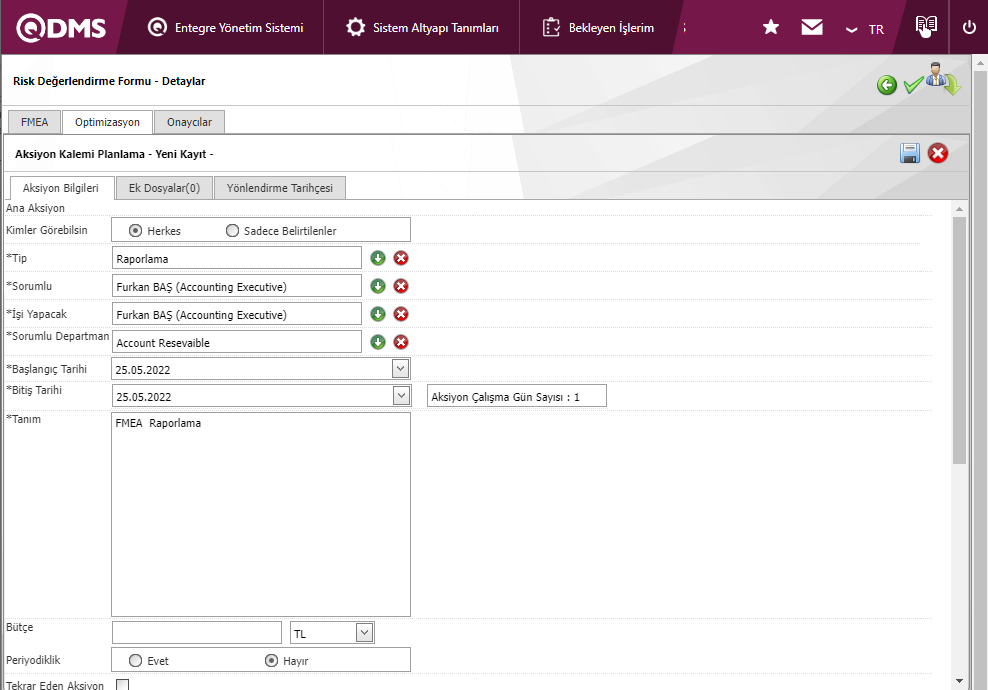The width and height of the screenshot is (988, 690).
Task: Open the Bitiş Tarihi date dropdown
Action: tap(401, 396)
